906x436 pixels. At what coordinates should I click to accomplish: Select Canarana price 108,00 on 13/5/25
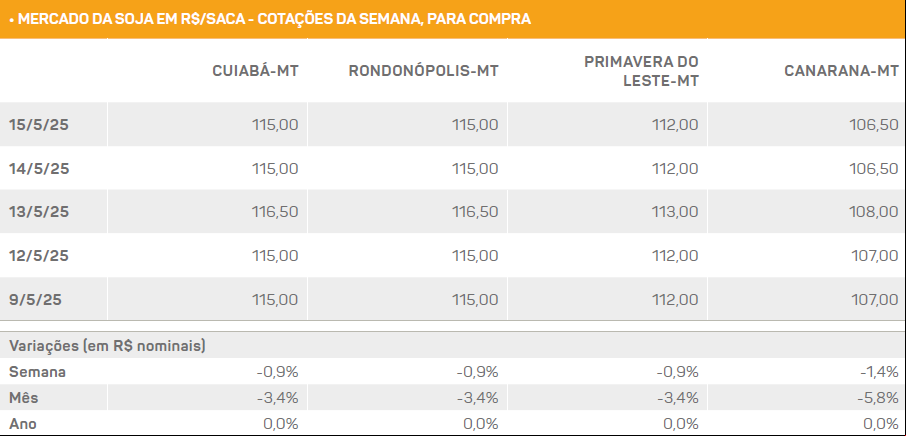(874, 212)
